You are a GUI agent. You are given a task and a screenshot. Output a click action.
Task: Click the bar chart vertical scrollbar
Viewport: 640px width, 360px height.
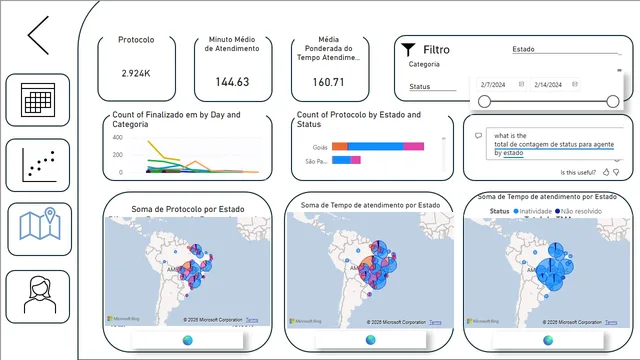point(444,154)
